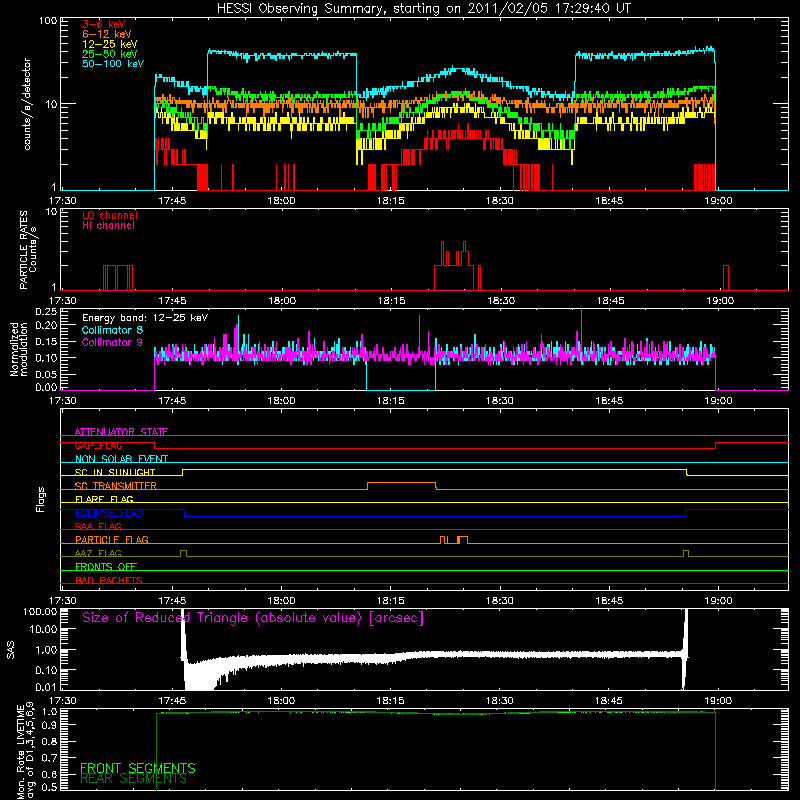
Task: Click 17:45 time label under SAS panel
Action: tap(172, 701)
